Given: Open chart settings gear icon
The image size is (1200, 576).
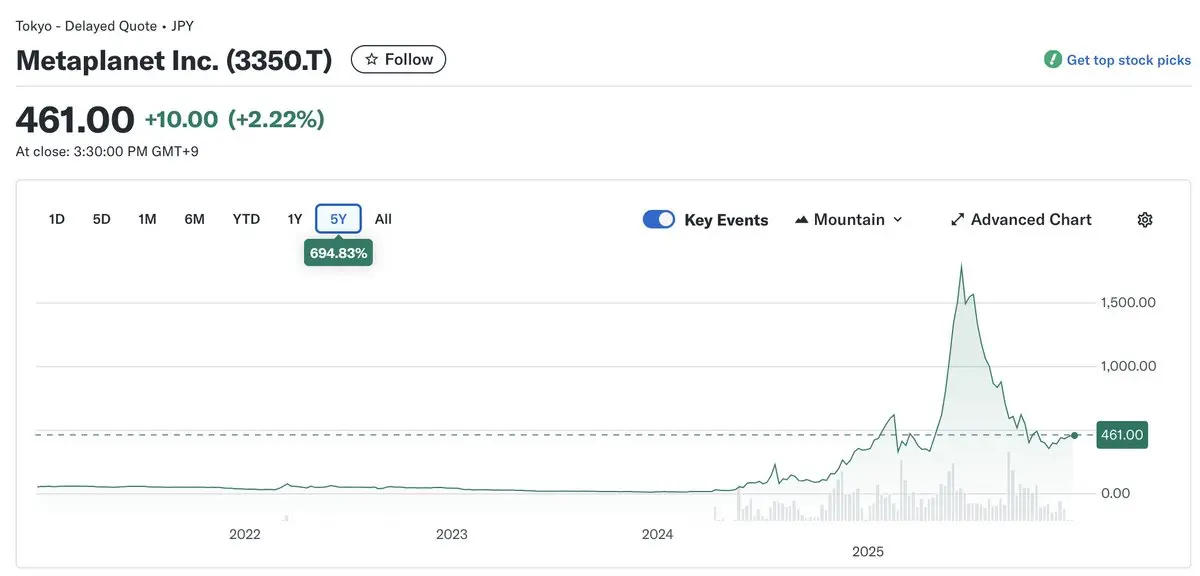Looking at the screenshot, I should pos(1145,220).
